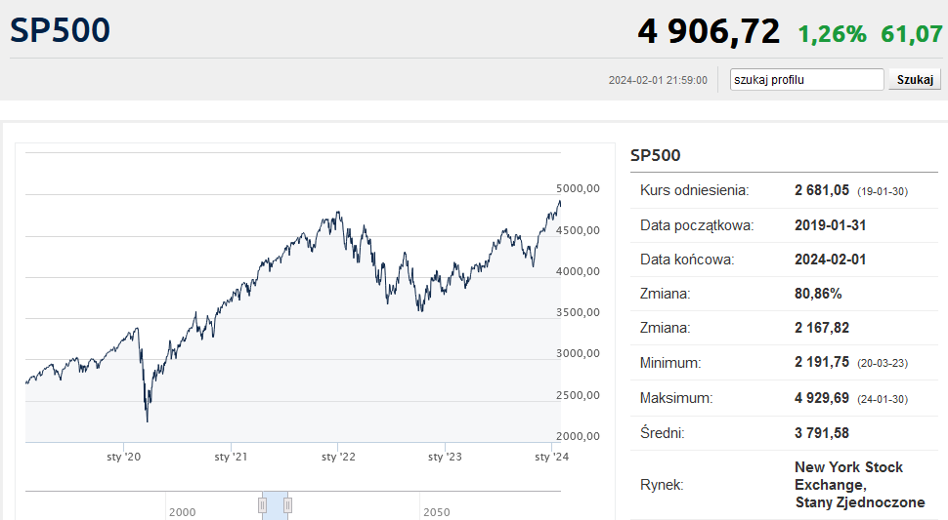
Task: Click the 2020 crash low on the chart
Action: tap(147, 421)
